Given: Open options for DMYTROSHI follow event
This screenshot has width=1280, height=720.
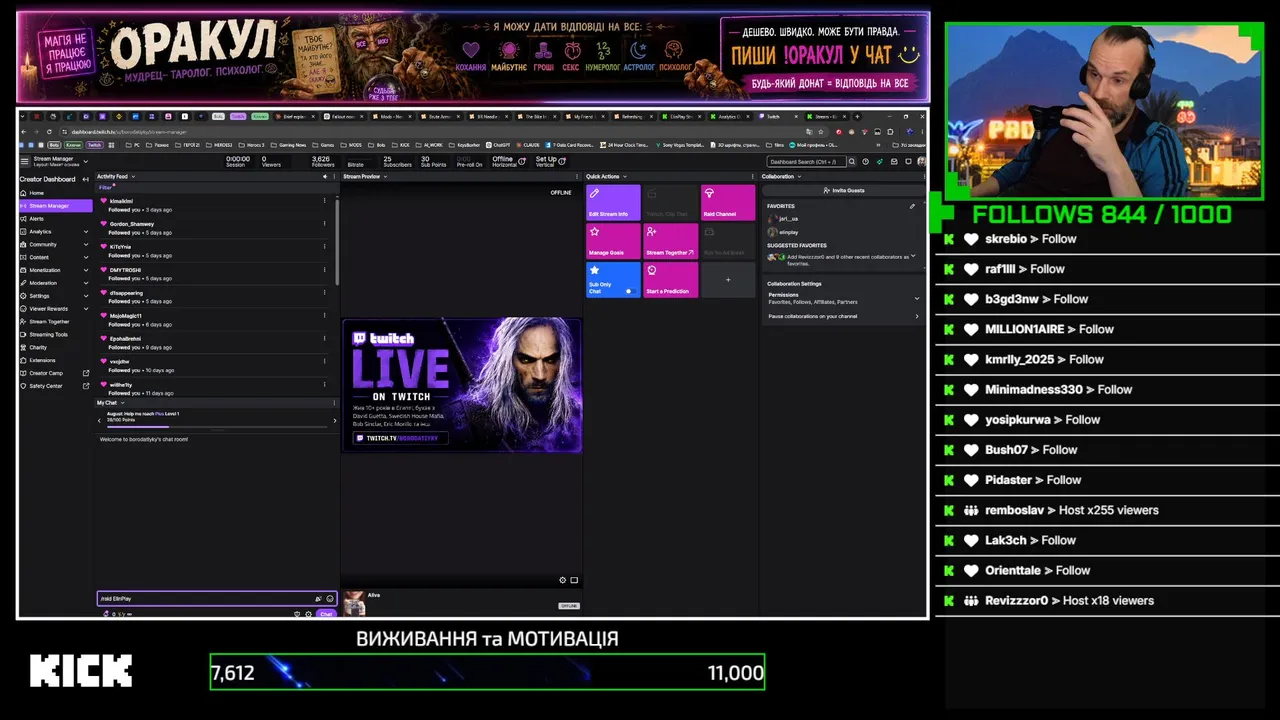Looking at the screenshot, I should [324, 270].
